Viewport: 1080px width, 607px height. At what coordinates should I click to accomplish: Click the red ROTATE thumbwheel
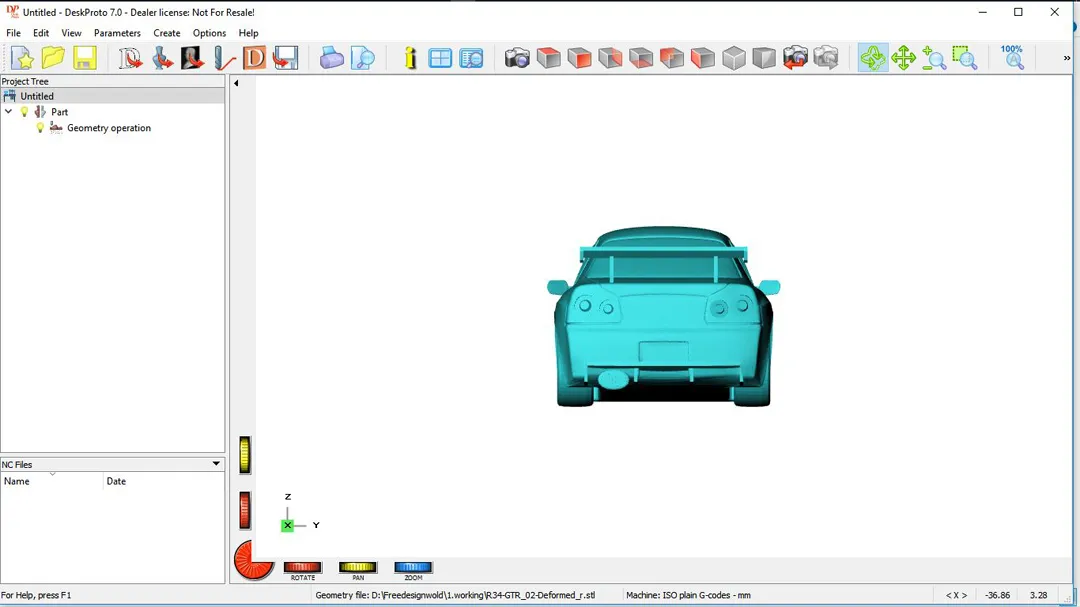pyautogui.click(x=302, y=567)
